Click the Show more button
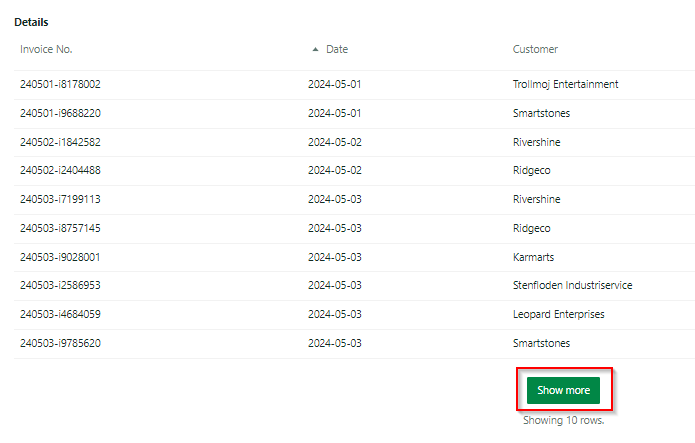The image size is (695, 443). pyautogui.click(x=563, y=390)
